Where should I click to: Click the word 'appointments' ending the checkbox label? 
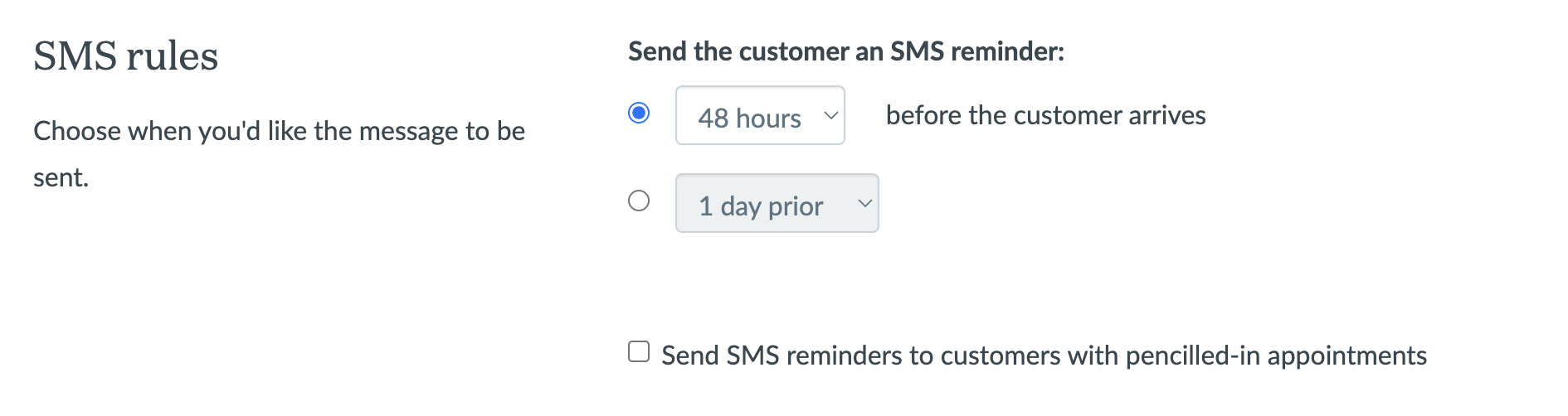[1346, 356]
